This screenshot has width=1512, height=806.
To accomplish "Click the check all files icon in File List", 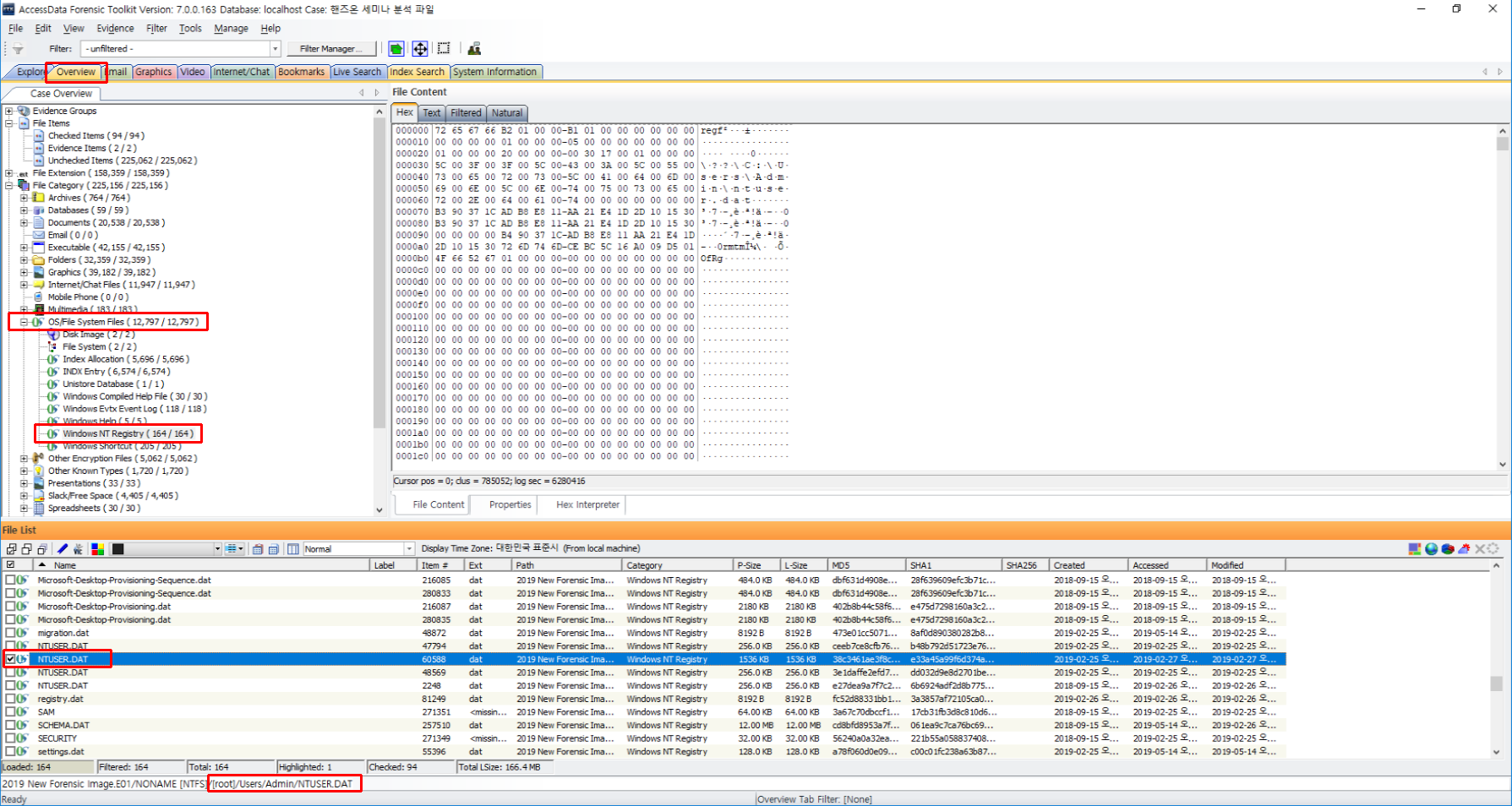I will tap(11, 549).
